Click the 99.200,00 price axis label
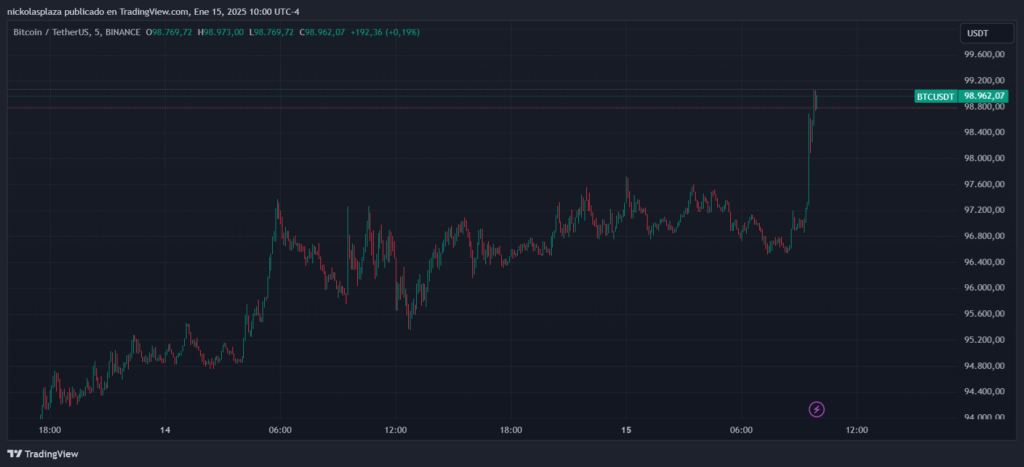This screenshot has width=1024, height=467. (x=984, y=80)
